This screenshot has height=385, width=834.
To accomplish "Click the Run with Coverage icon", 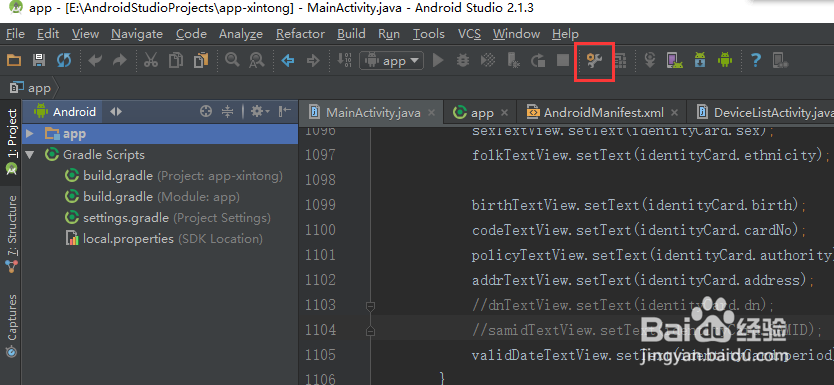I will tap(488, 61).
